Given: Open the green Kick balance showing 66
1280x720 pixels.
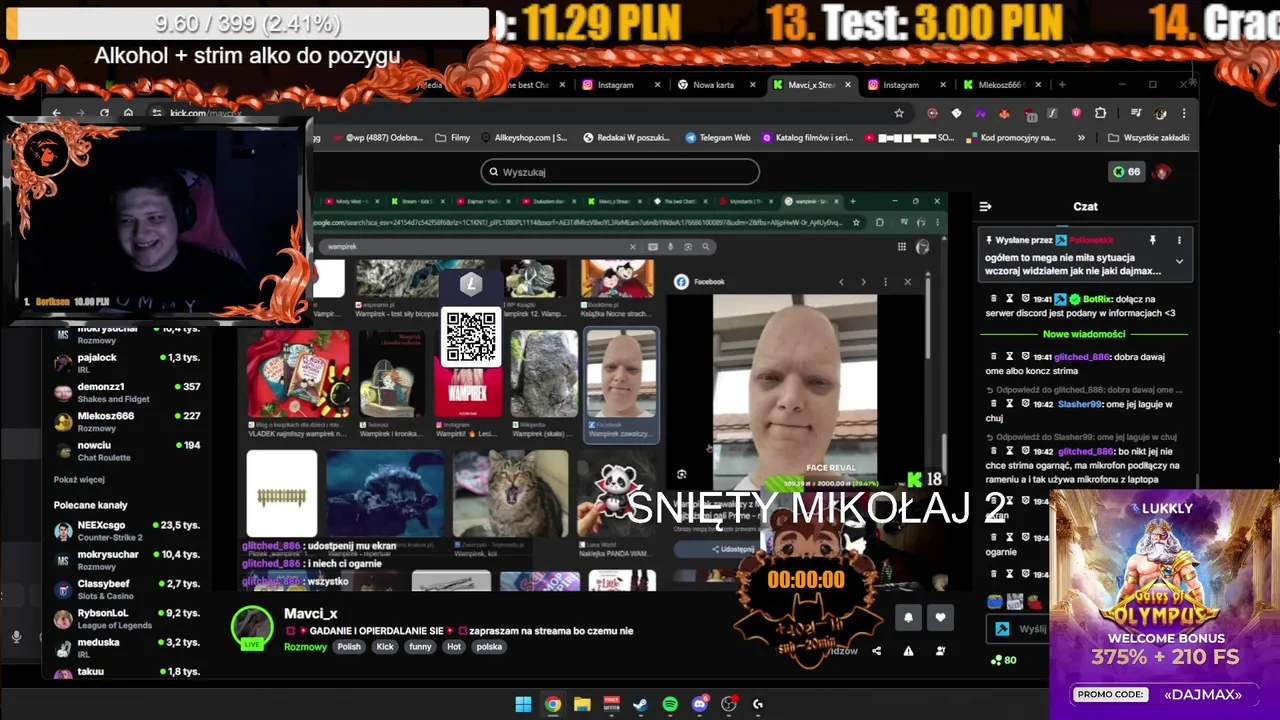Looking at the screenshot, I should click(1127, 172).
